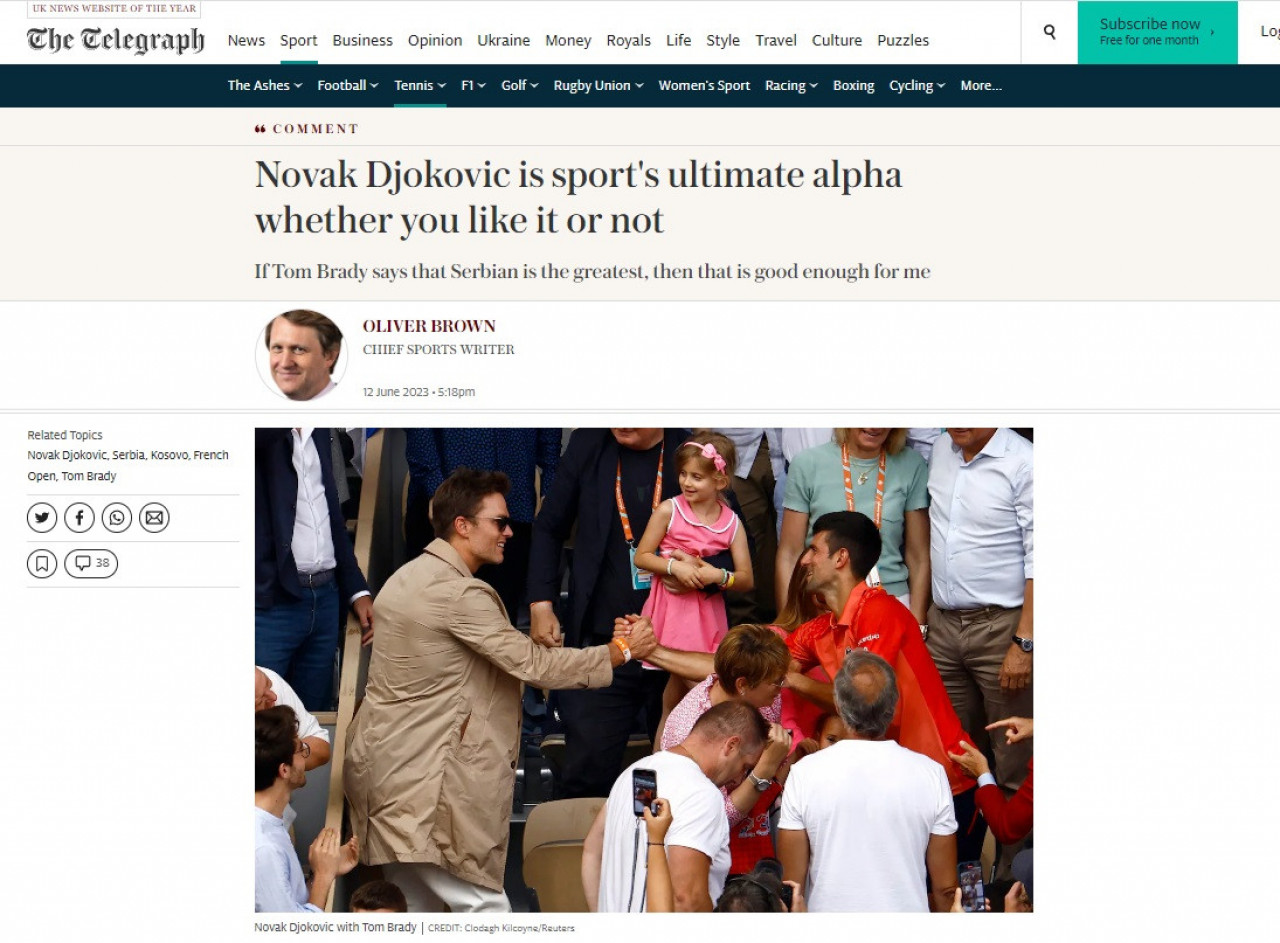Open the Djokovic and Brady photo
Image resolution: width=1280 pixels, height=943 pixels.
(x=644, y=670)
